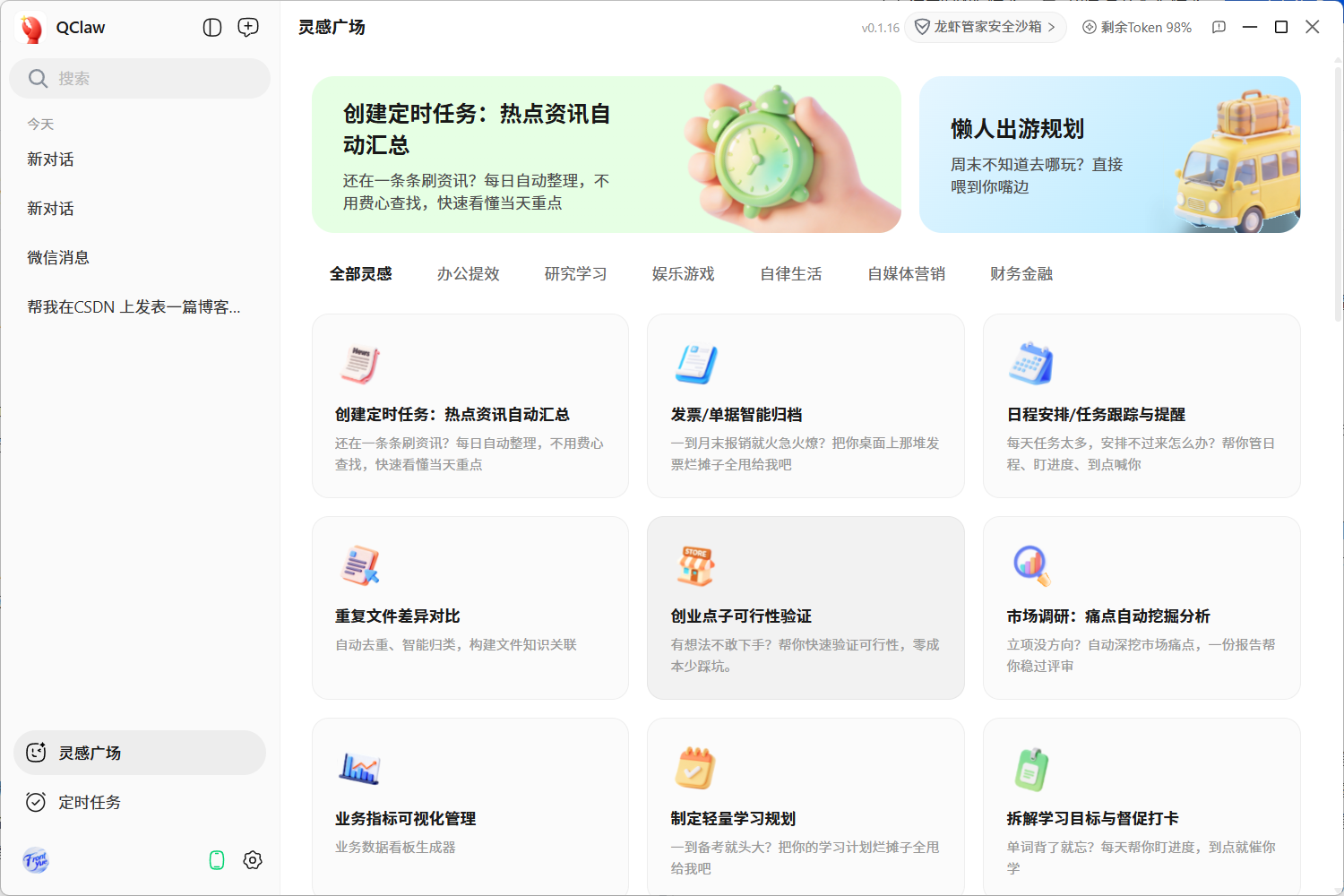Click the 制定轻量学习规划 title
The width and height of the screenshot is (1344, 896).
coord(733,819)
